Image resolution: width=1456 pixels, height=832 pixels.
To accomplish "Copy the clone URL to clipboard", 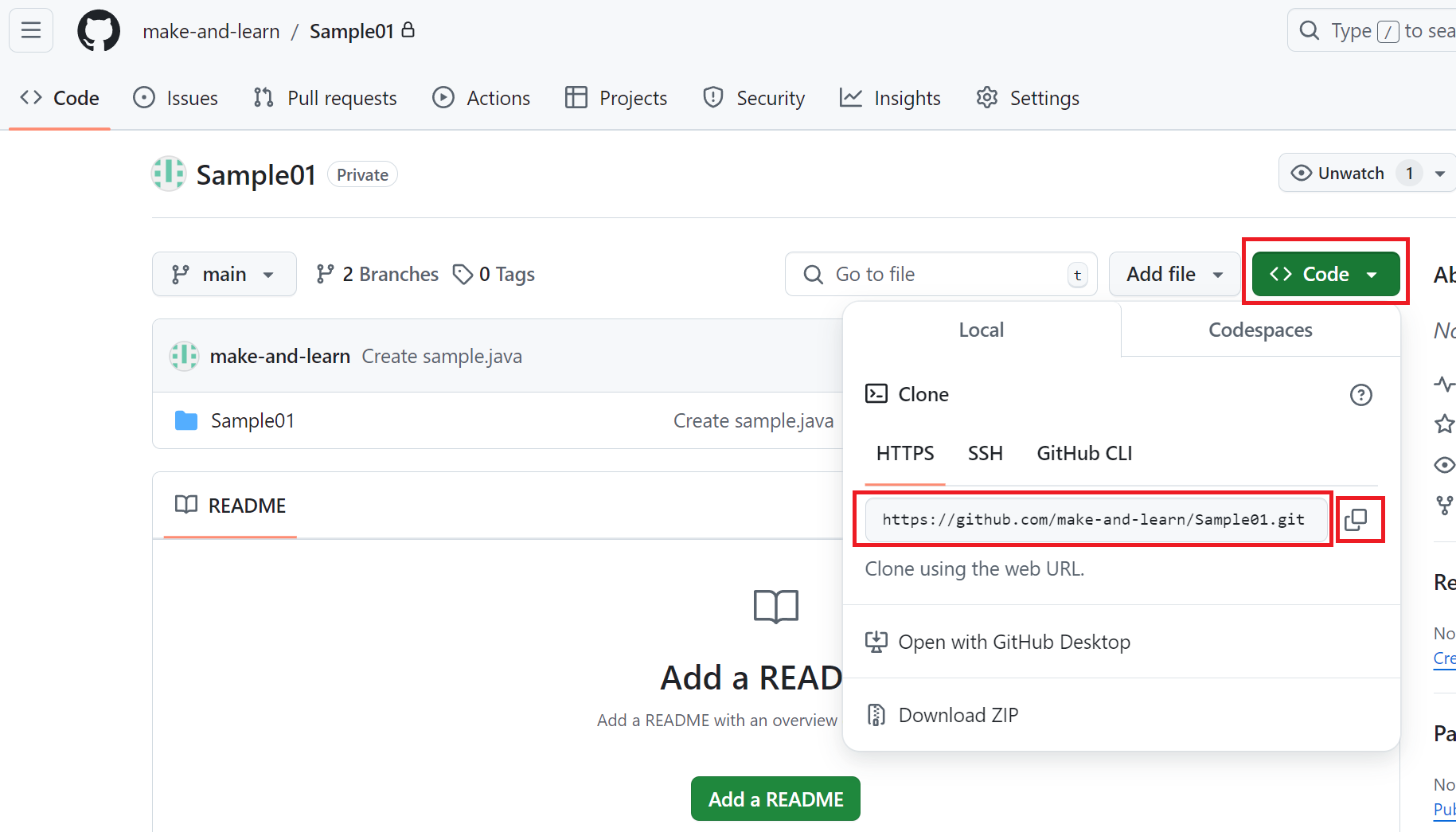I will 1356,520.
